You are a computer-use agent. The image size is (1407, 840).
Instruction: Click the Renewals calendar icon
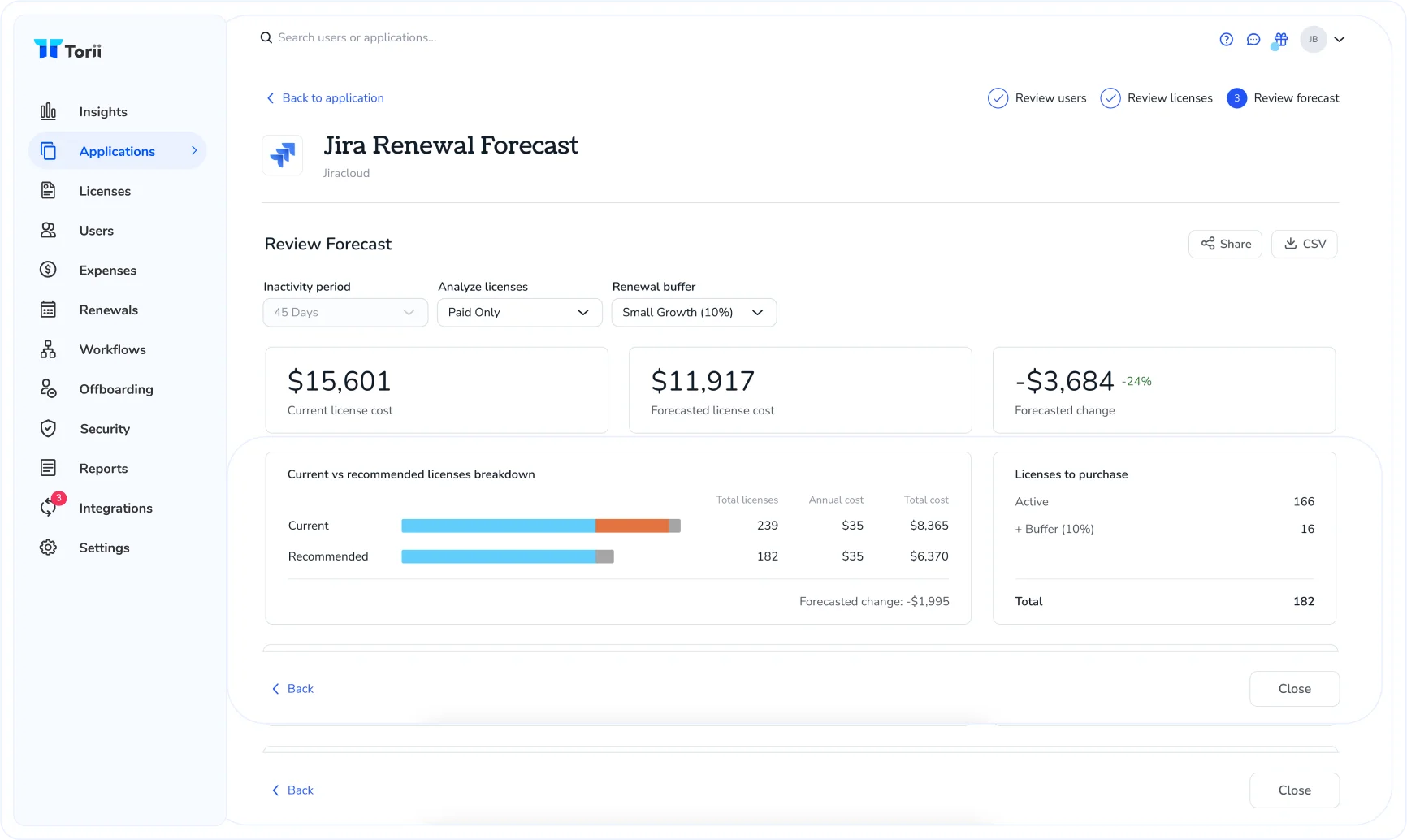48,310
